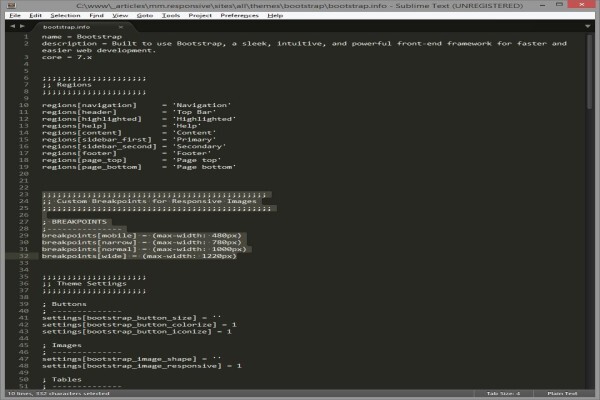Click the breakpoints[narrow] line

(x=142, y=243)
